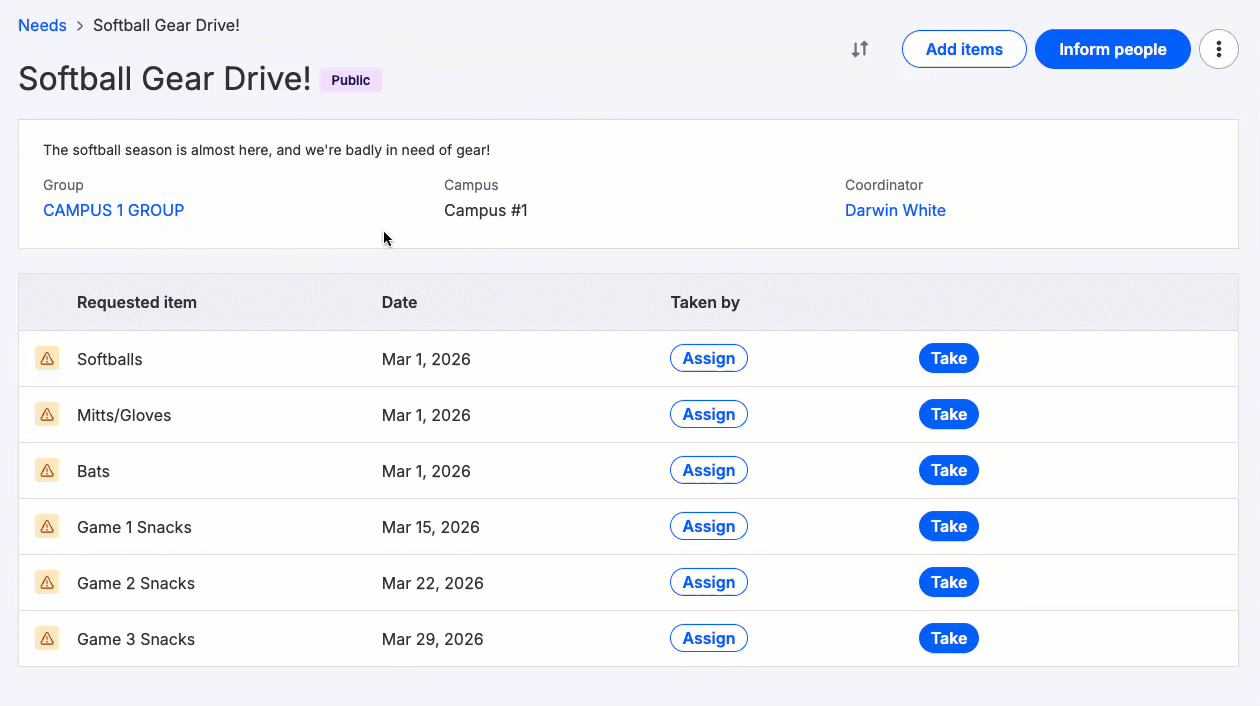Assign someone to Bats
The height and width of the screenshot is (706, 1260).
click(x=708, y=470)
